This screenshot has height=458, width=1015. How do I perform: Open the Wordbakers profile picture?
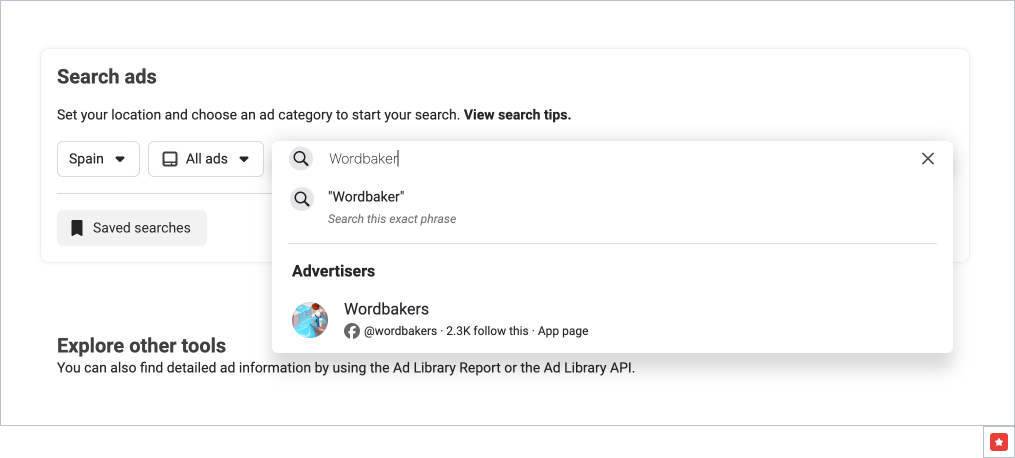[x=310, y=320]
